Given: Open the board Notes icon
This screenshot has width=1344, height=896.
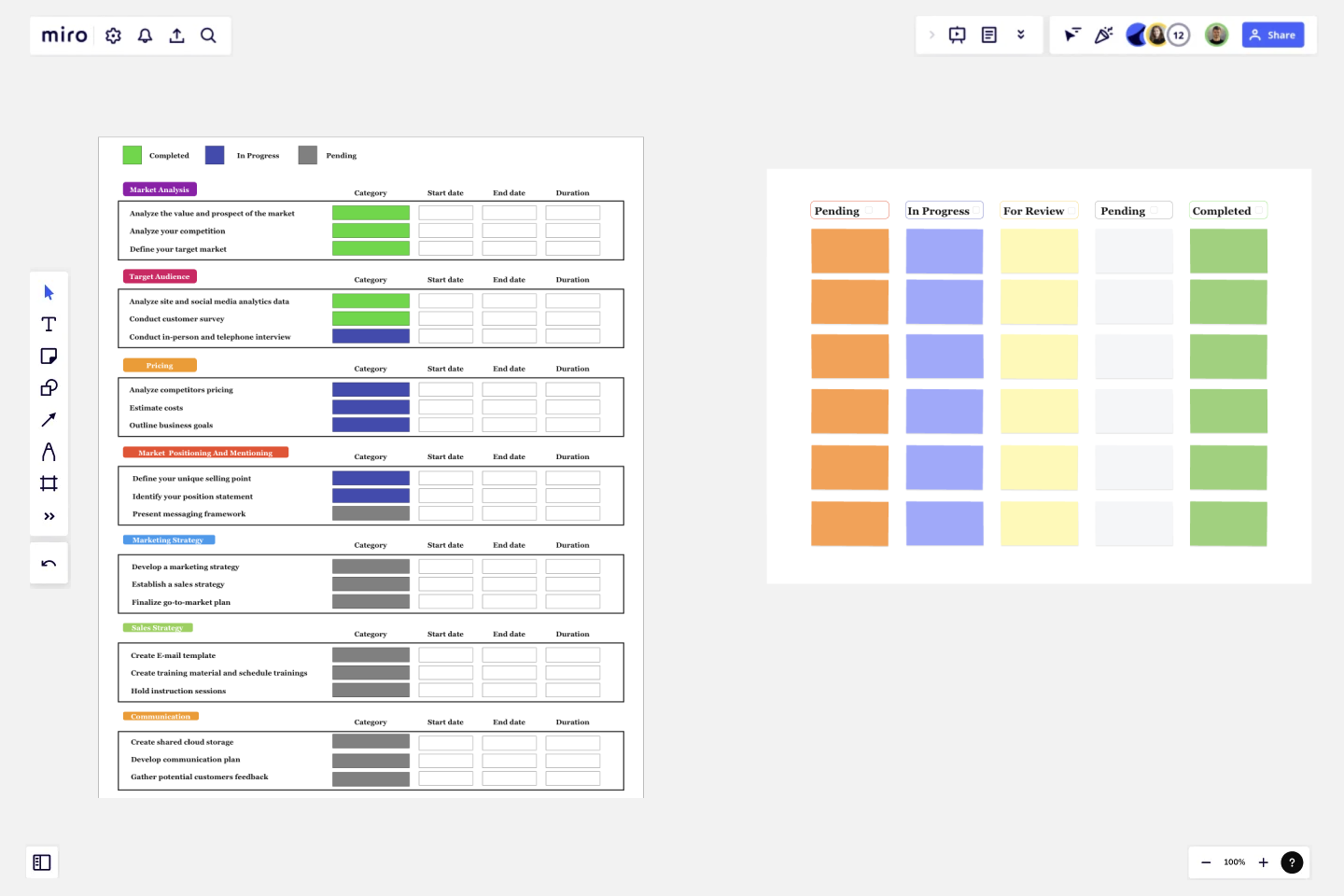Looking at the screenshot, I should coord(989,34).
